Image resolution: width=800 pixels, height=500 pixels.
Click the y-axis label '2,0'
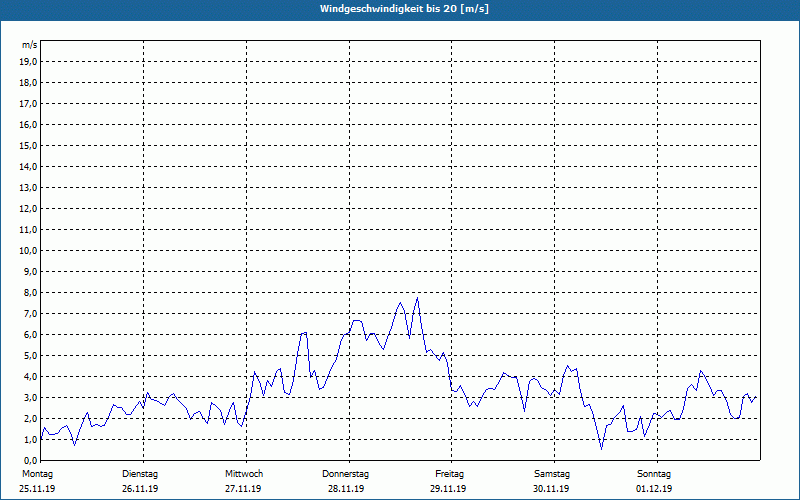tap(30, 418)
